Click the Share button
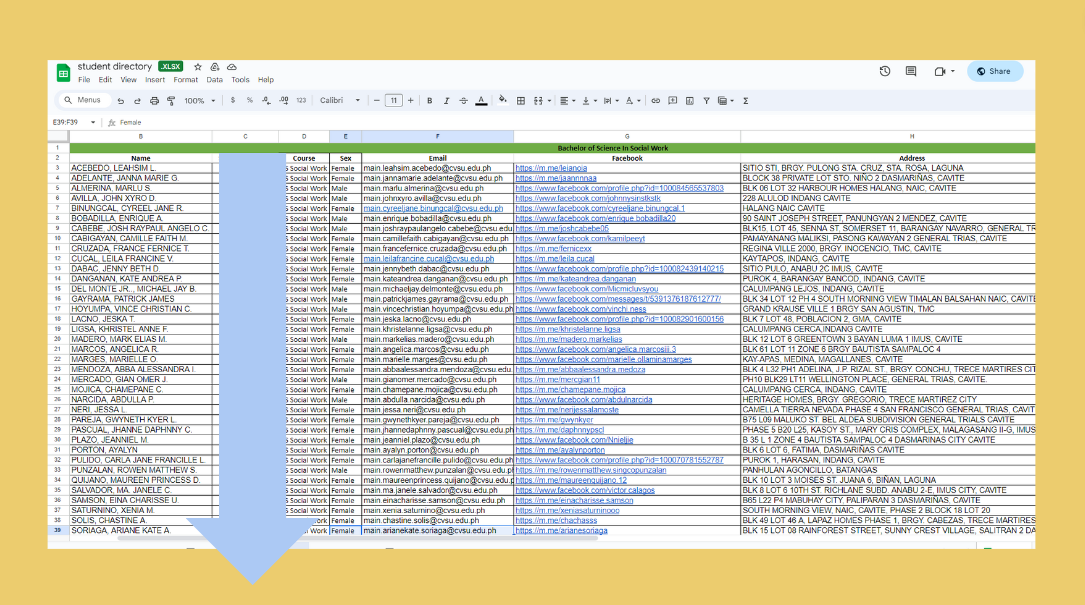This screenshot has height=605, width=1085. [x=994, y=71]
